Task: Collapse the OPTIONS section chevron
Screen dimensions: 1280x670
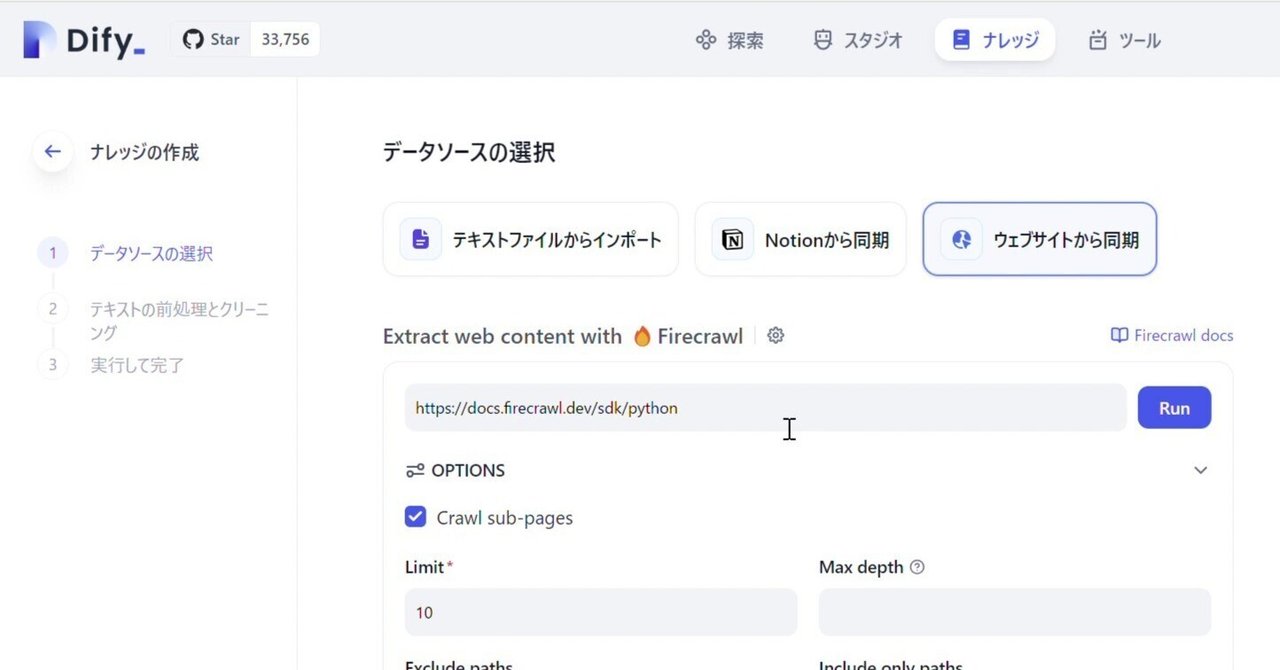Action: point(1201,470)
